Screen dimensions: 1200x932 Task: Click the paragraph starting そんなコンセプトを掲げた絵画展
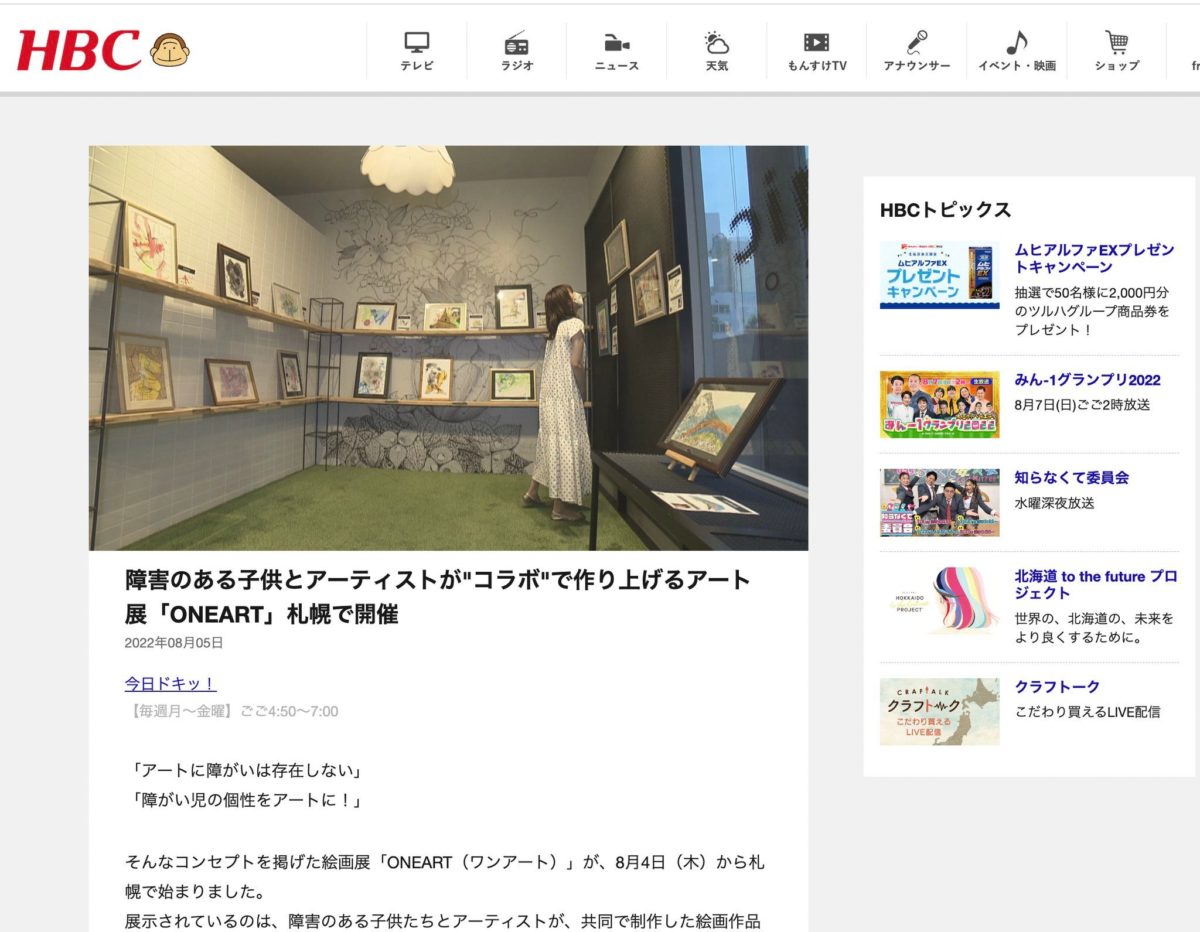445,876
